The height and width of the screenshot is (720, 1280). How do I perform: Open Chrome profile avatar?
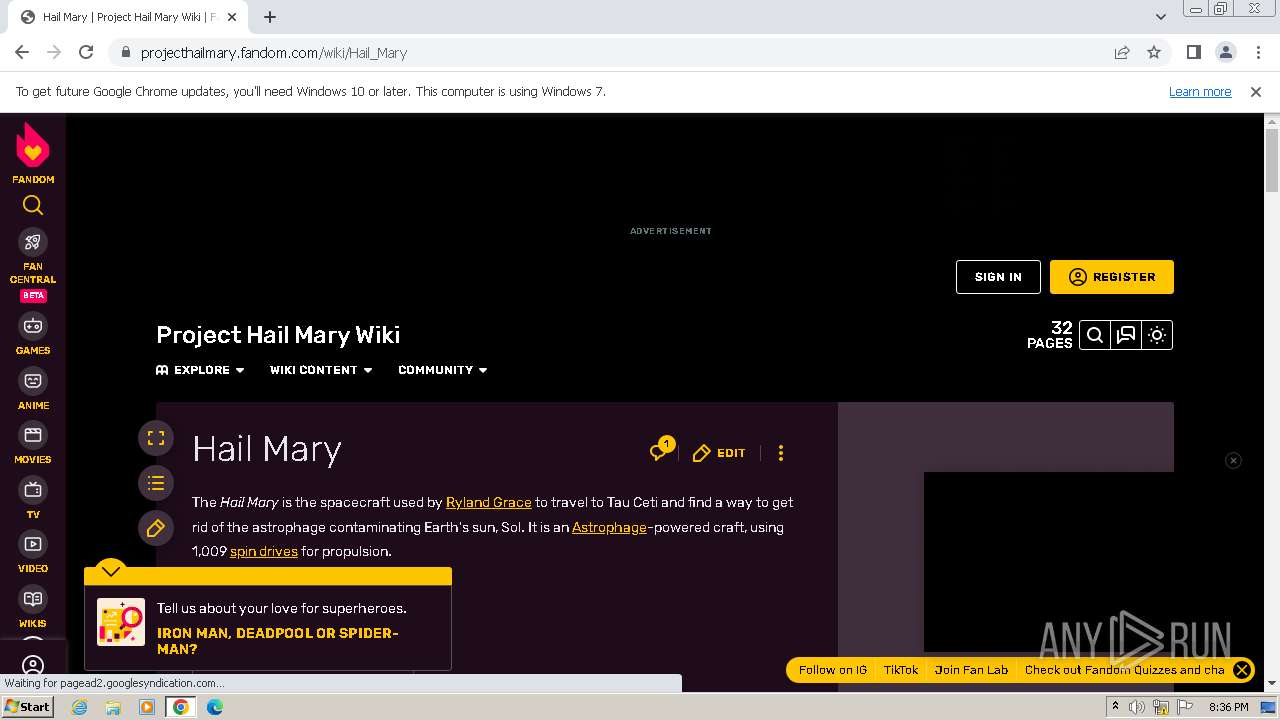[1225, 52]
